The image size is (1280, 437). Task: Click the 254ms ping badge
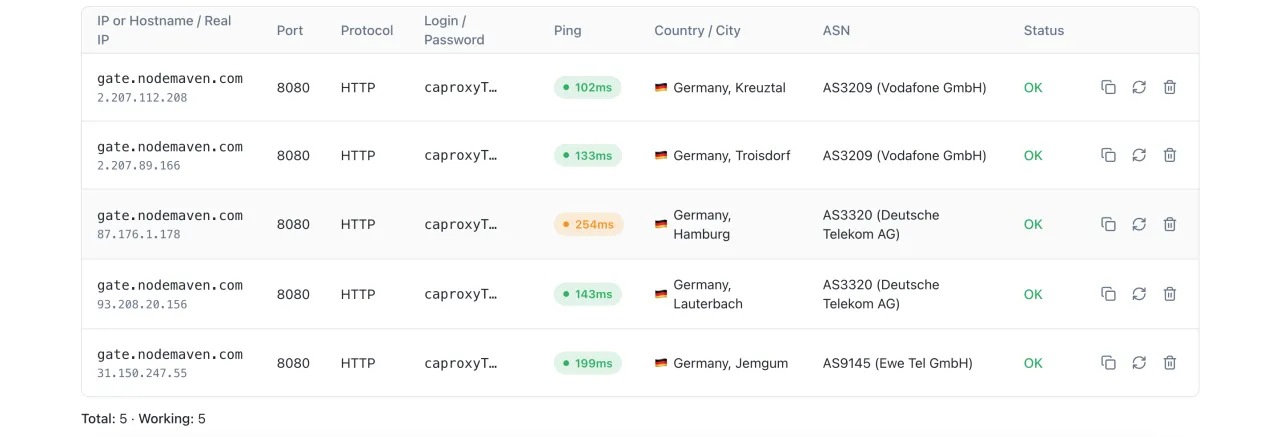click(x=588, y=224)
